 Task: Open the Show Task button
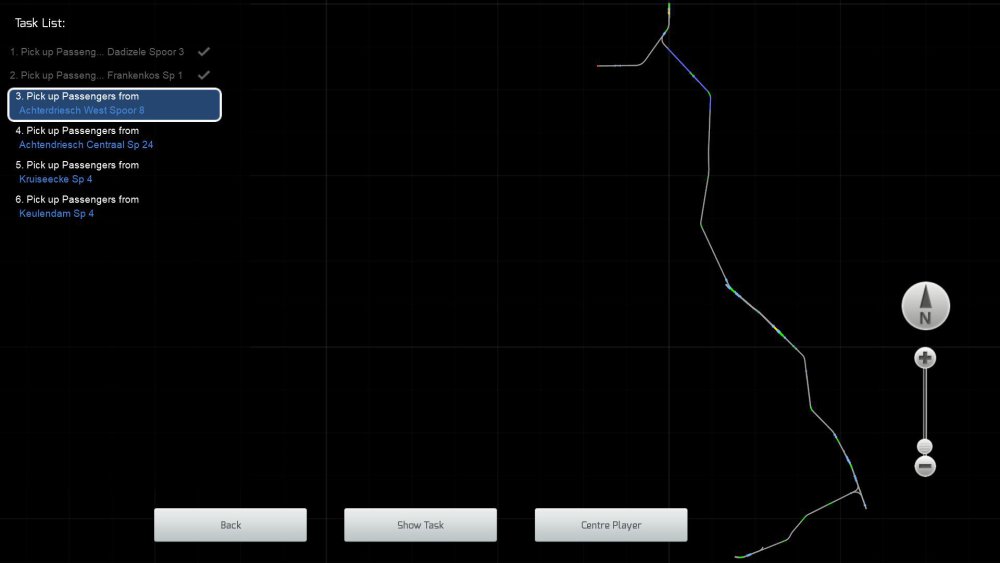point(420,525)
